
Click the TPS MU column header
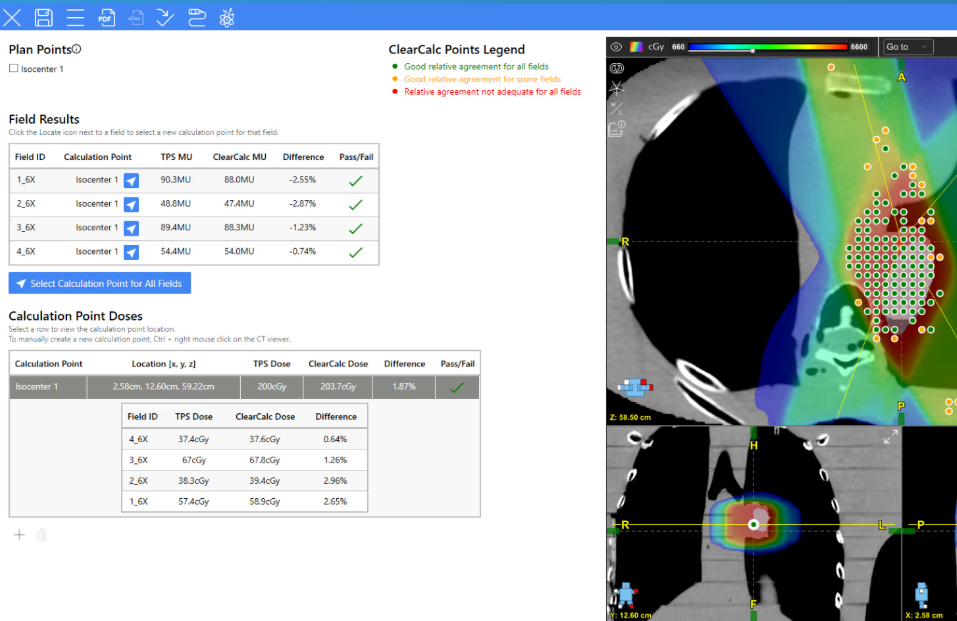[x=176, y=157]
